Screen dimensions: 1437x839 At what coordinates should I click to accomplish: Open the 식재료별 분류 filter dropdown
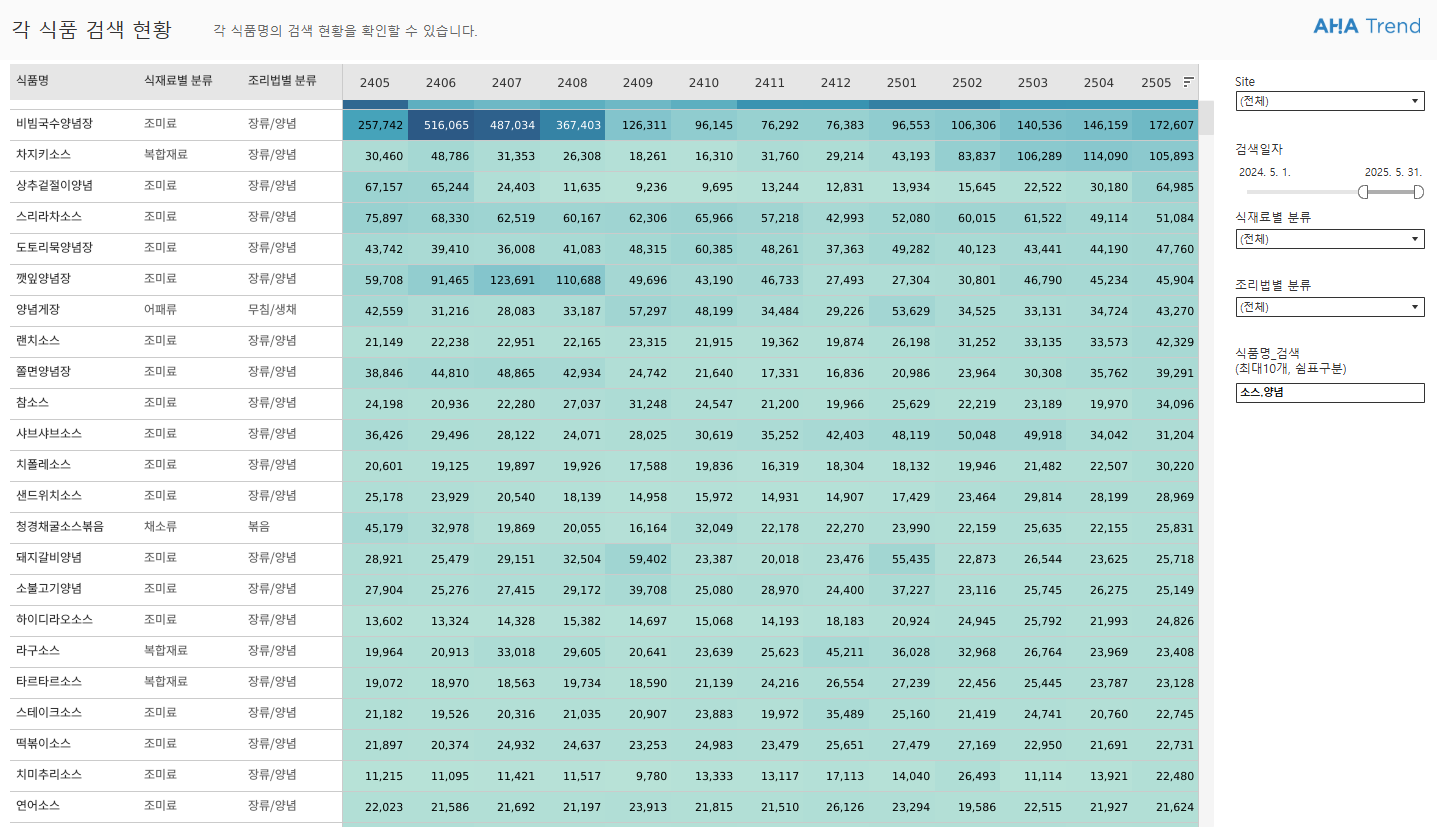[x=1330, y=239]
